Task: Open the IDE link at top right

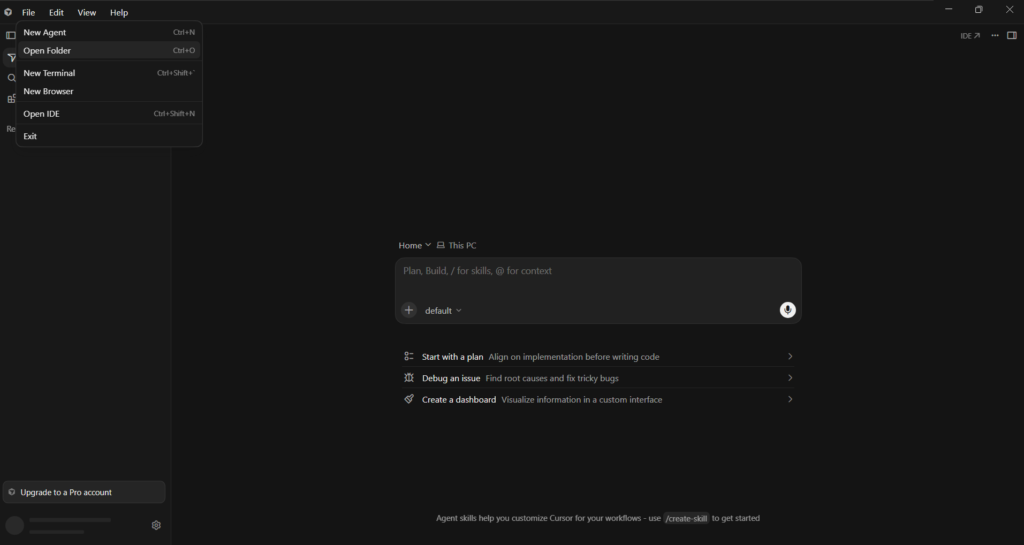Action: tap(970, 36)
